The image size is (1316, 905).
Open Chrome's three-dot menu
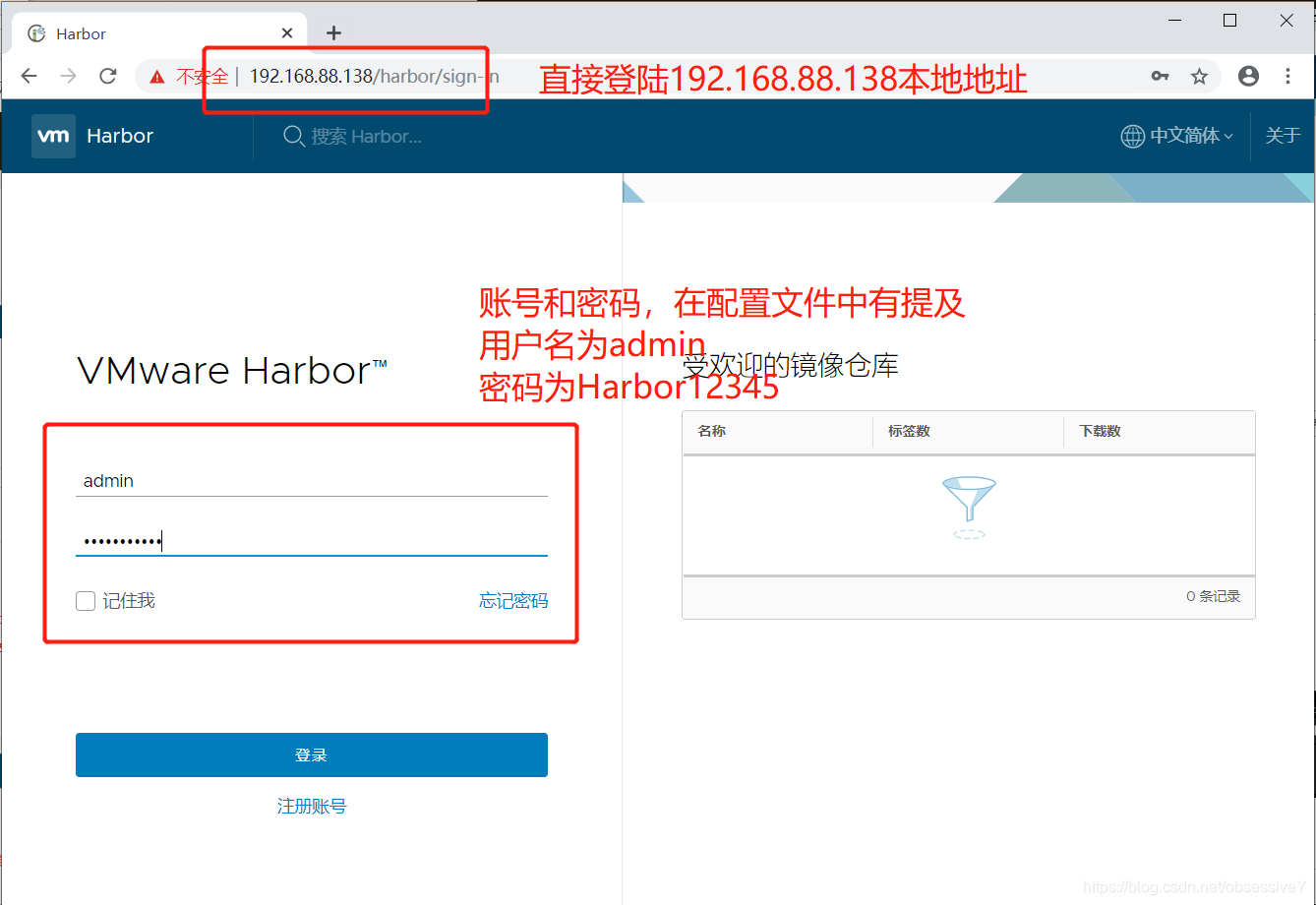click(x=1287, y=76)
